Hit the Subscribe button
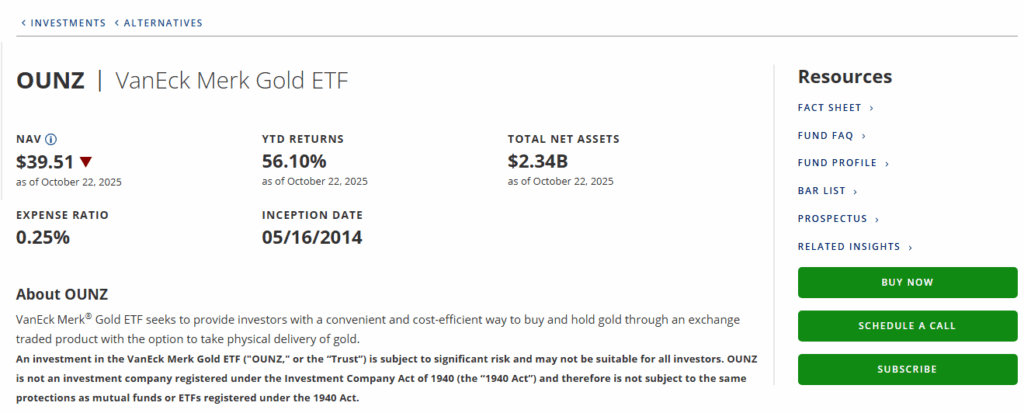This screenshot has width=1024, height=413. pyautogui.click(x=907, y=369)
